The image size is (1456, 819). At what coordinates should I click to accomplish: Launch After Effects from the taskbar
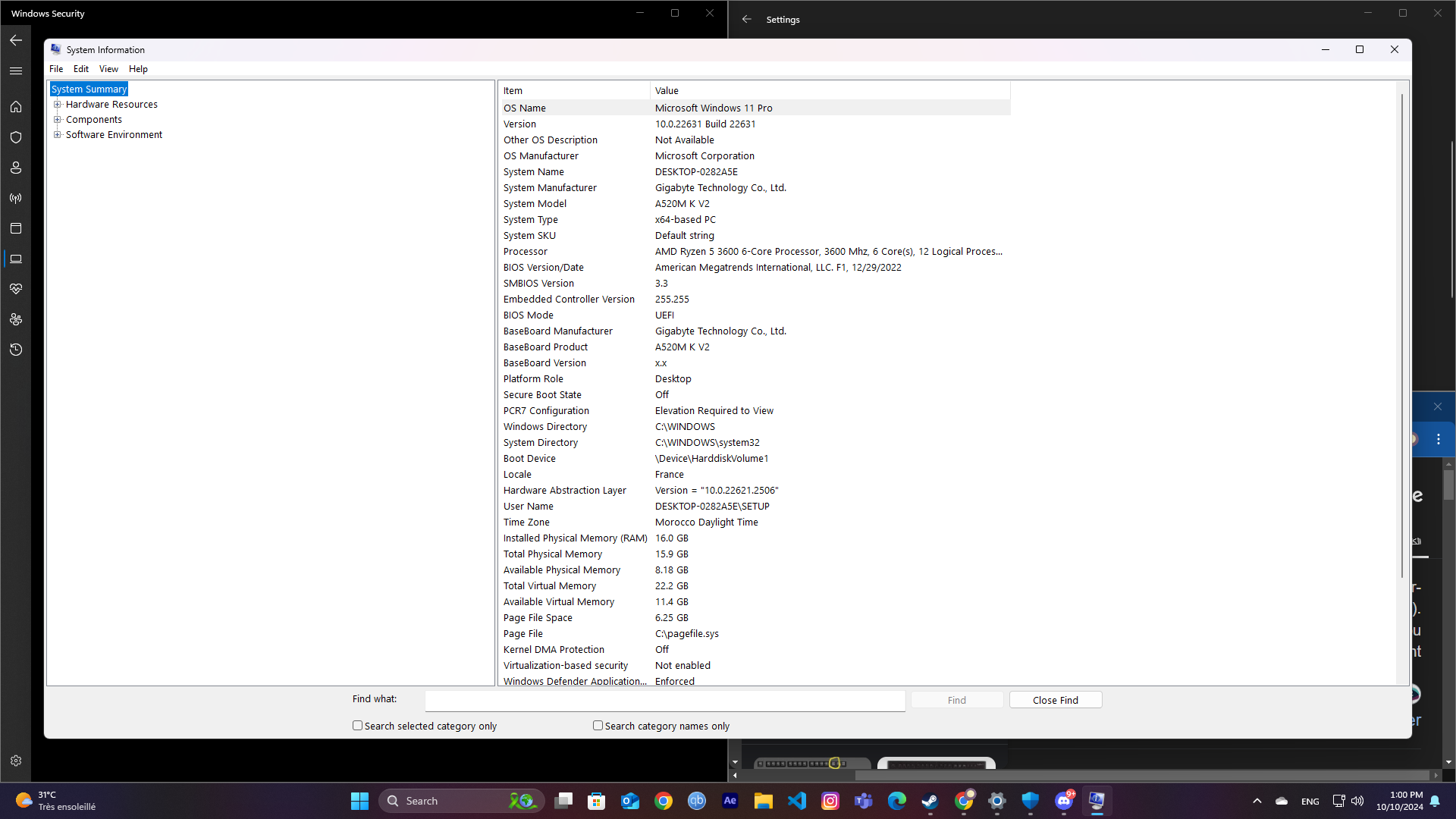[x=730, y=800]
